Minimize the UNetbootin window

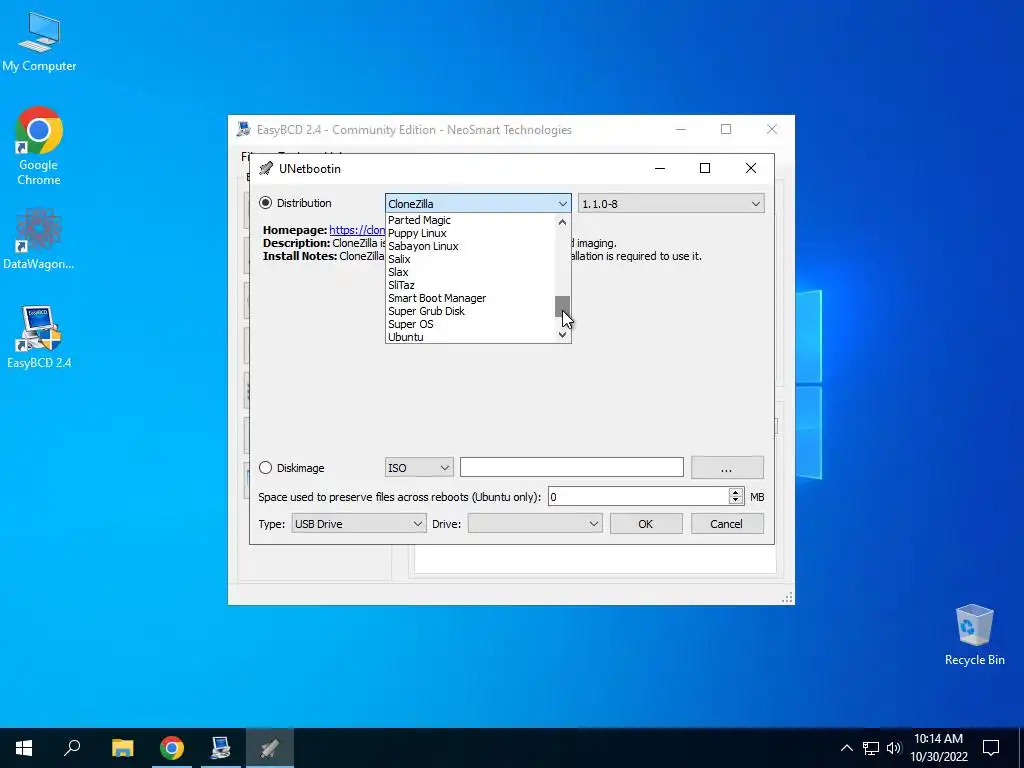(x=660, y=168)
